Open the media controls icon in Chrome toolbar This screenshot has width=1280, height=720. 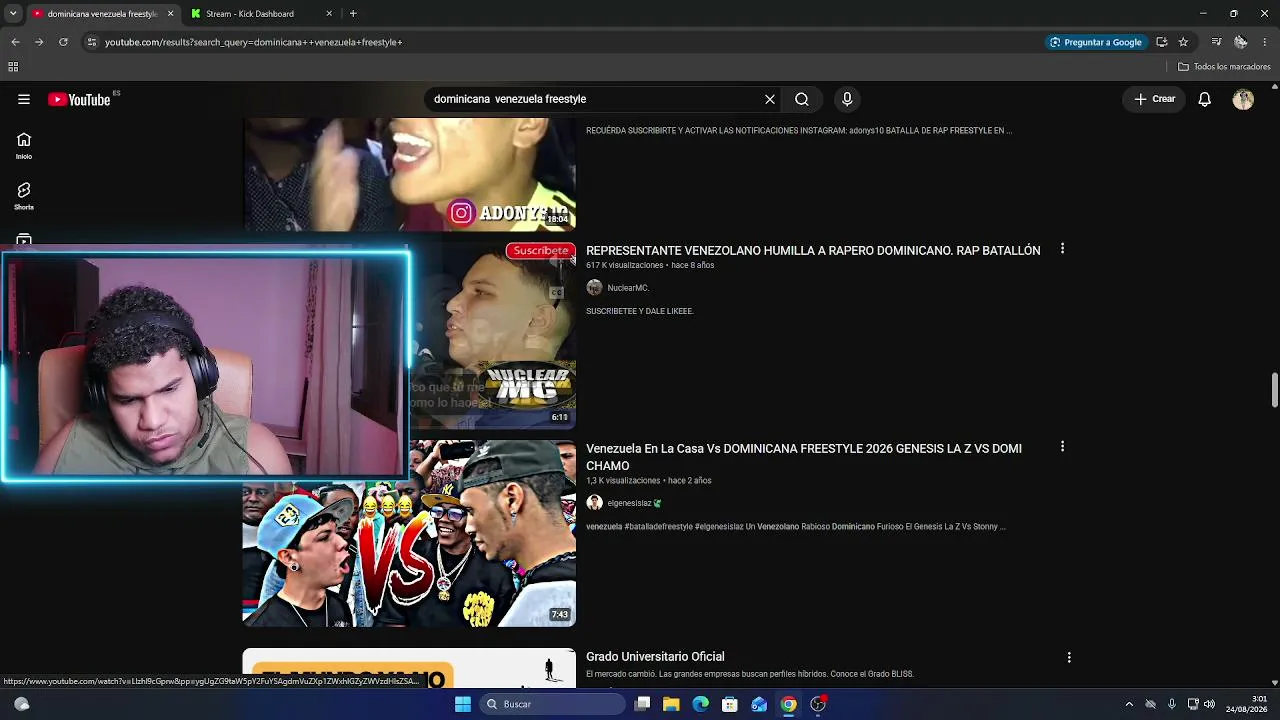[x=1216, y=42]
